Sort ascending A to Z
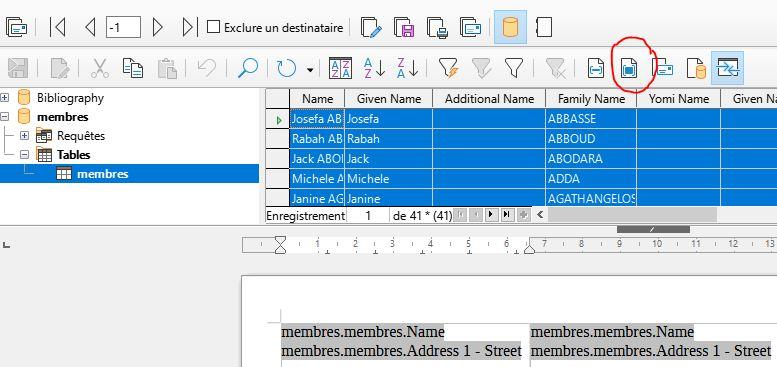The height and width of the screenshot is (367, 777). tap(374, 68)
